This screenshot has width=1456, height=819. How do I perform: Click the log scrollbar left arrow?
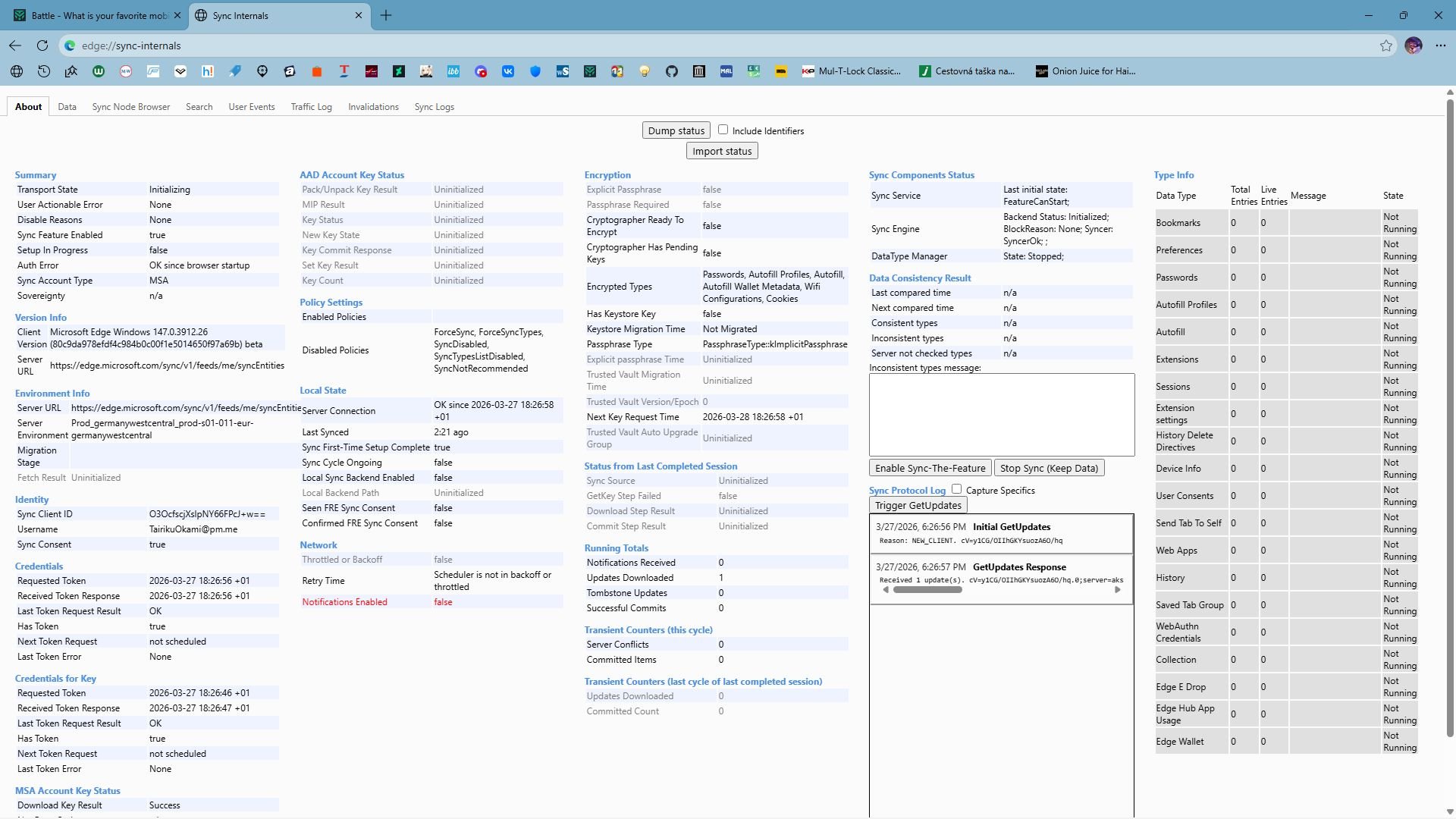coord(885,590)
